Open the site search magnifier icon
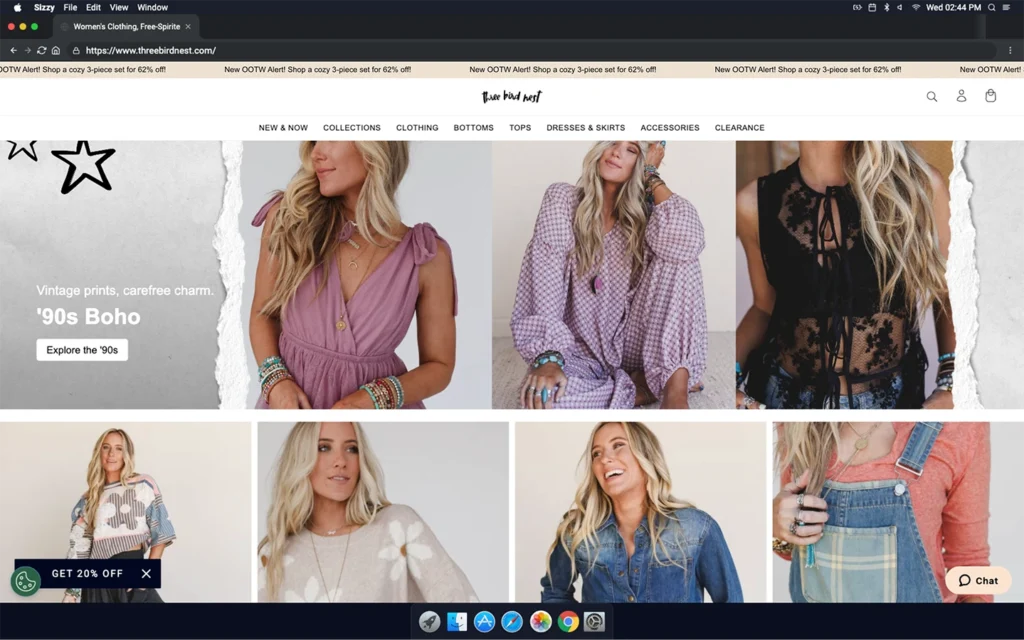This screenshot has width=1024, height=640. click(931, 96)
